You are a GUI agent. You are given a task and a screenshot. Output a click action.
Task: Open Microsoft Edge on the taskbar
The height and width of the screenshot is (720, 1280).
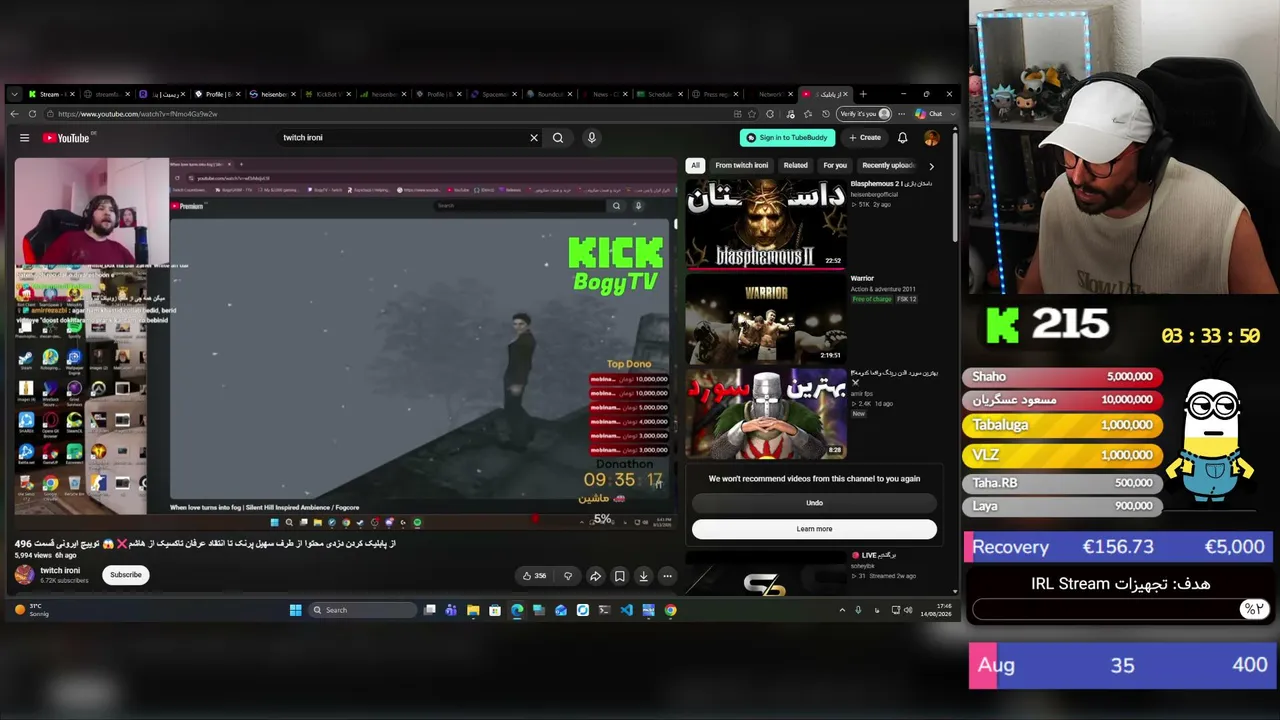tap(517, 610)
